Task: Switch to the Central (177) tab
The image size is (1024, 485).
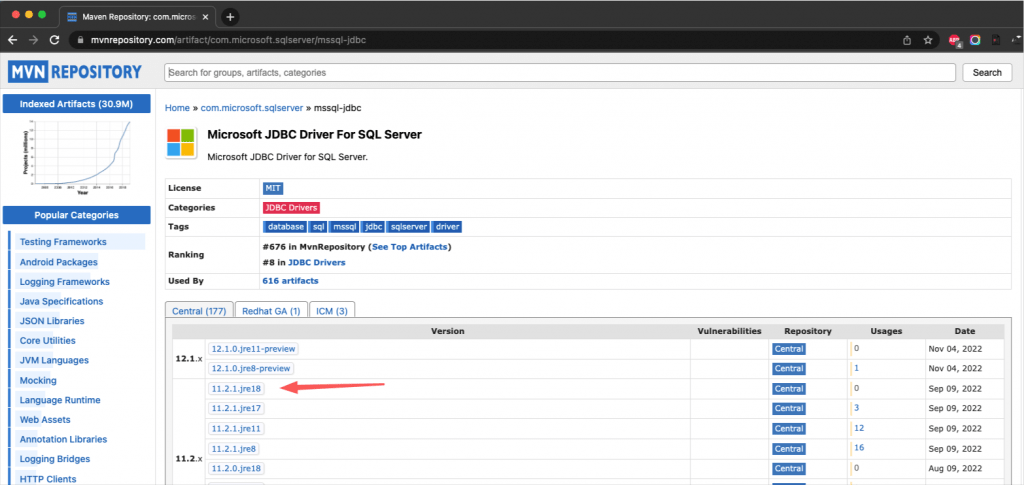Action: point(199,311)
